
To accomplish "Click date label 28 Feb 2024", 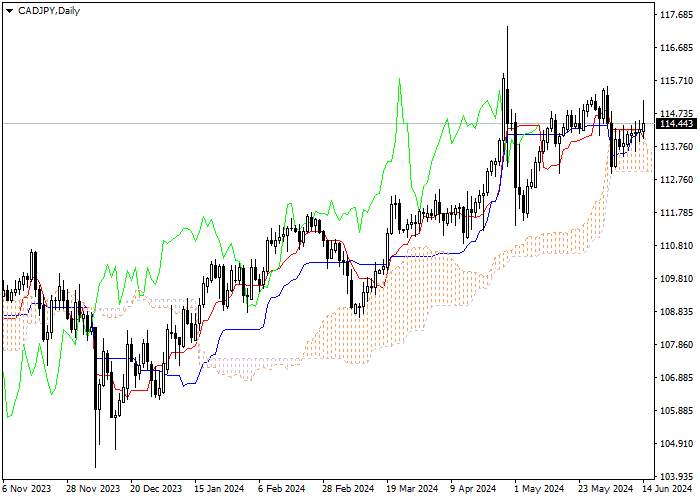I will [348, 489].
